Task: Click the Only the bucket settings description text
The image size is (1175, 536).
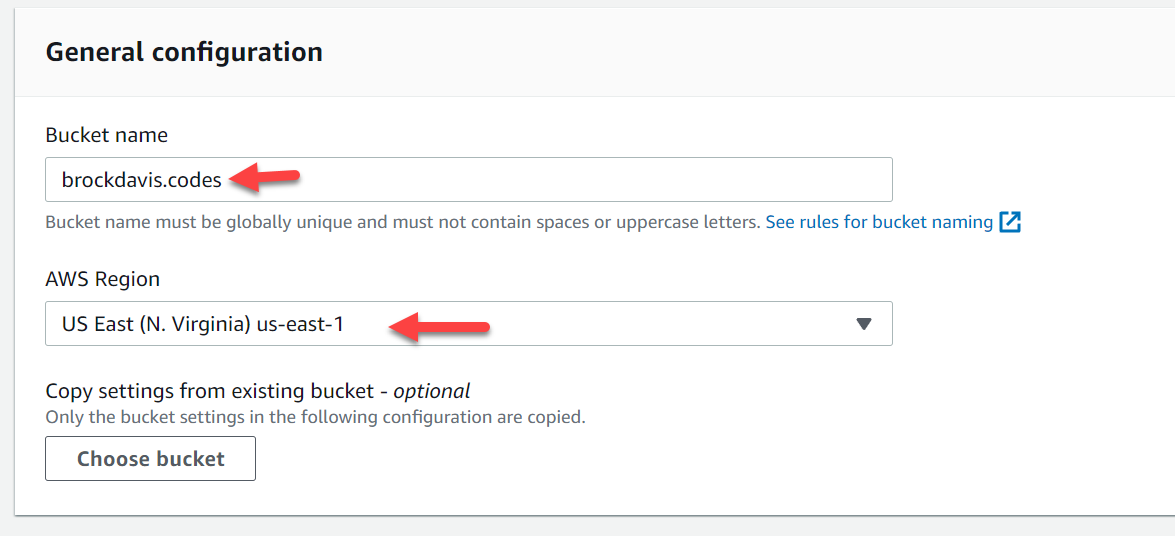Action: pyautogui.click(x=315, y=418)
